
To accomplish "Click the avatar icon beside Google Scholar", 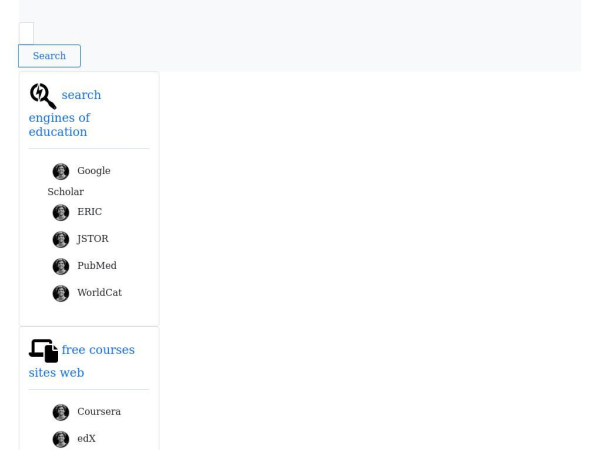I will [61, 171].
